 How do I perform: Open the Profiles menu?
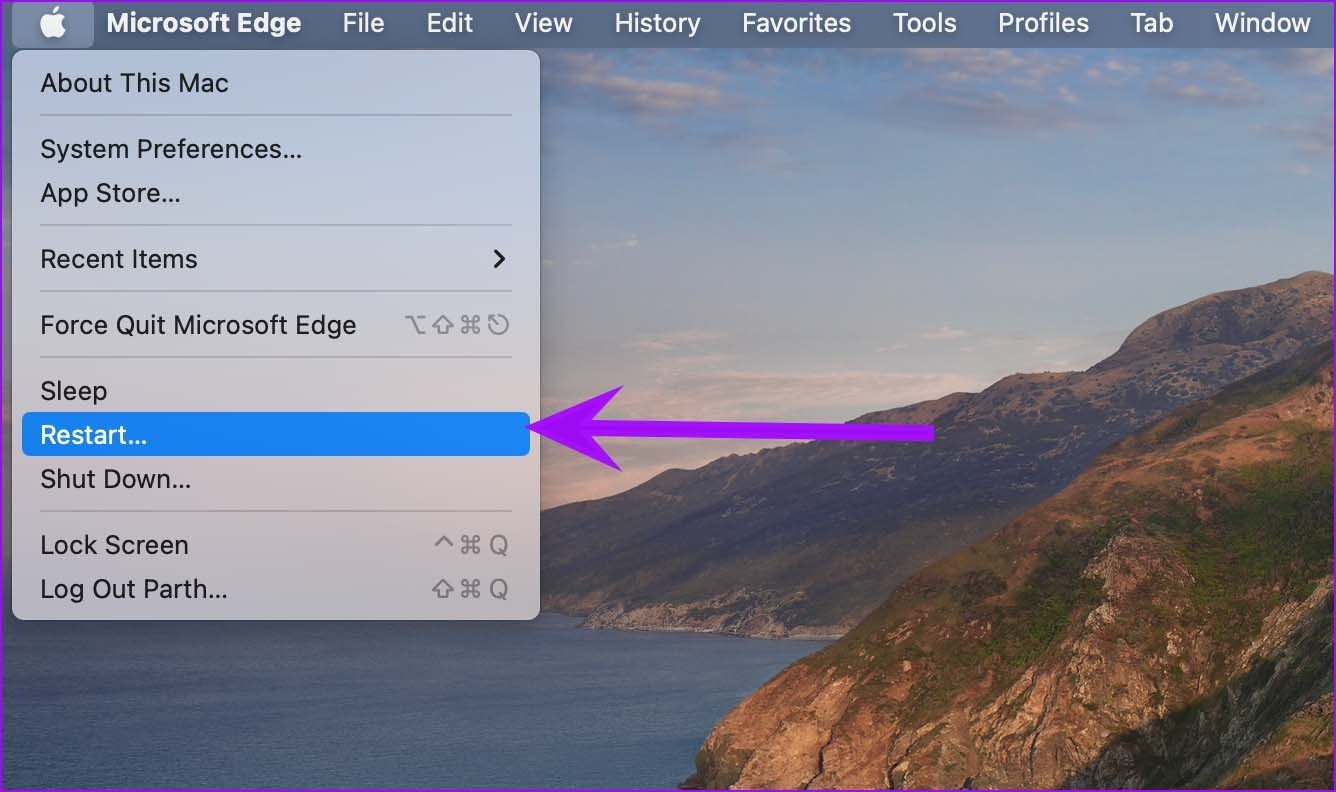[1043, 23]
